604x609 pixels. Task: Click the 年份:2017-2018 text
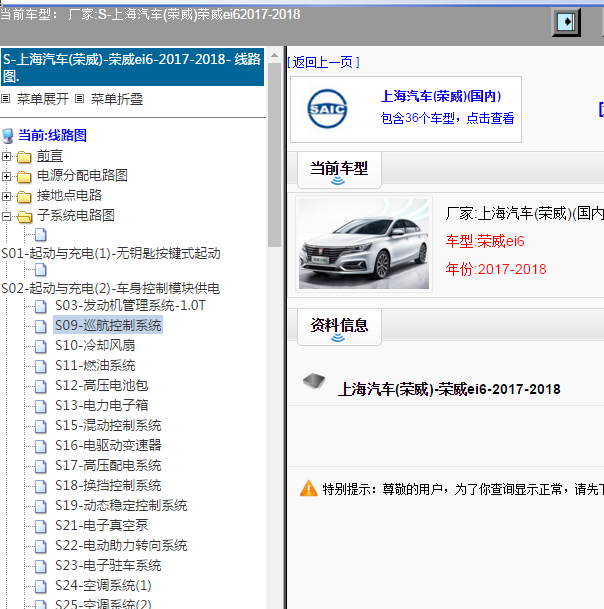point(496,269)
